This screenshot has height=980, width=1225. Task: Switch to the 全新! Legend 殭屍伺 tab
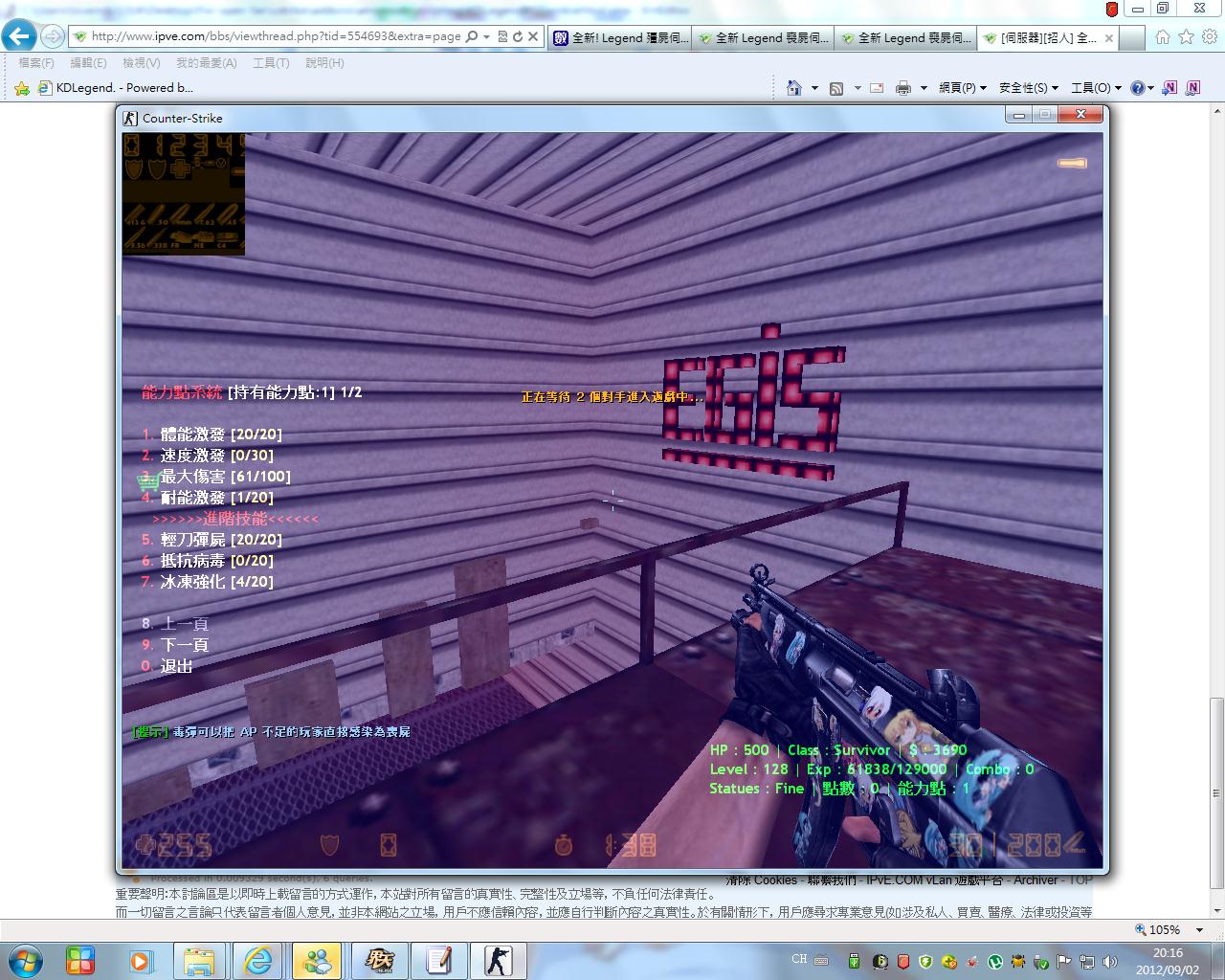pyautogui.click(x=619, y=38)
